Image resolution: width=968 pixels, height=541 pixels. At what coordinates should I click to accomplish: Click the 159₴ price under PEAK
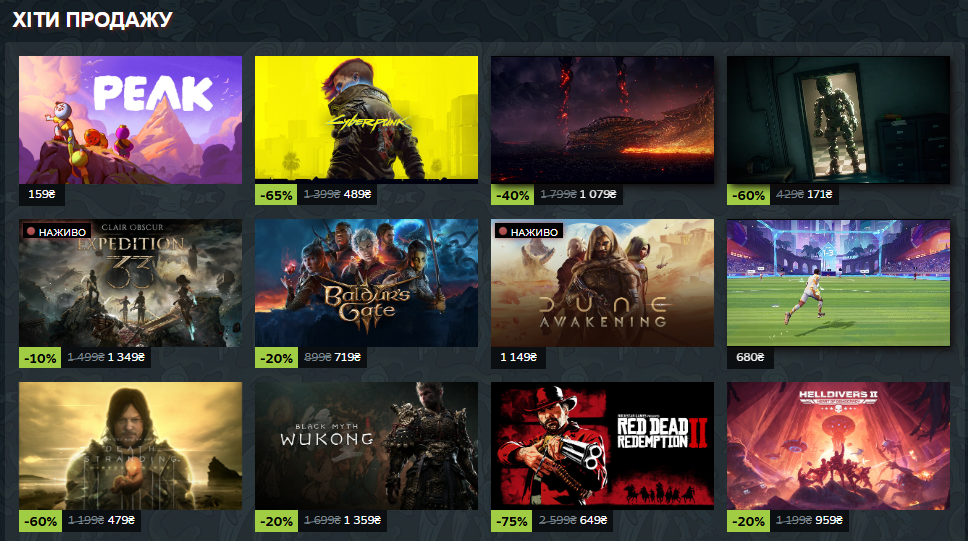(41, 194)
